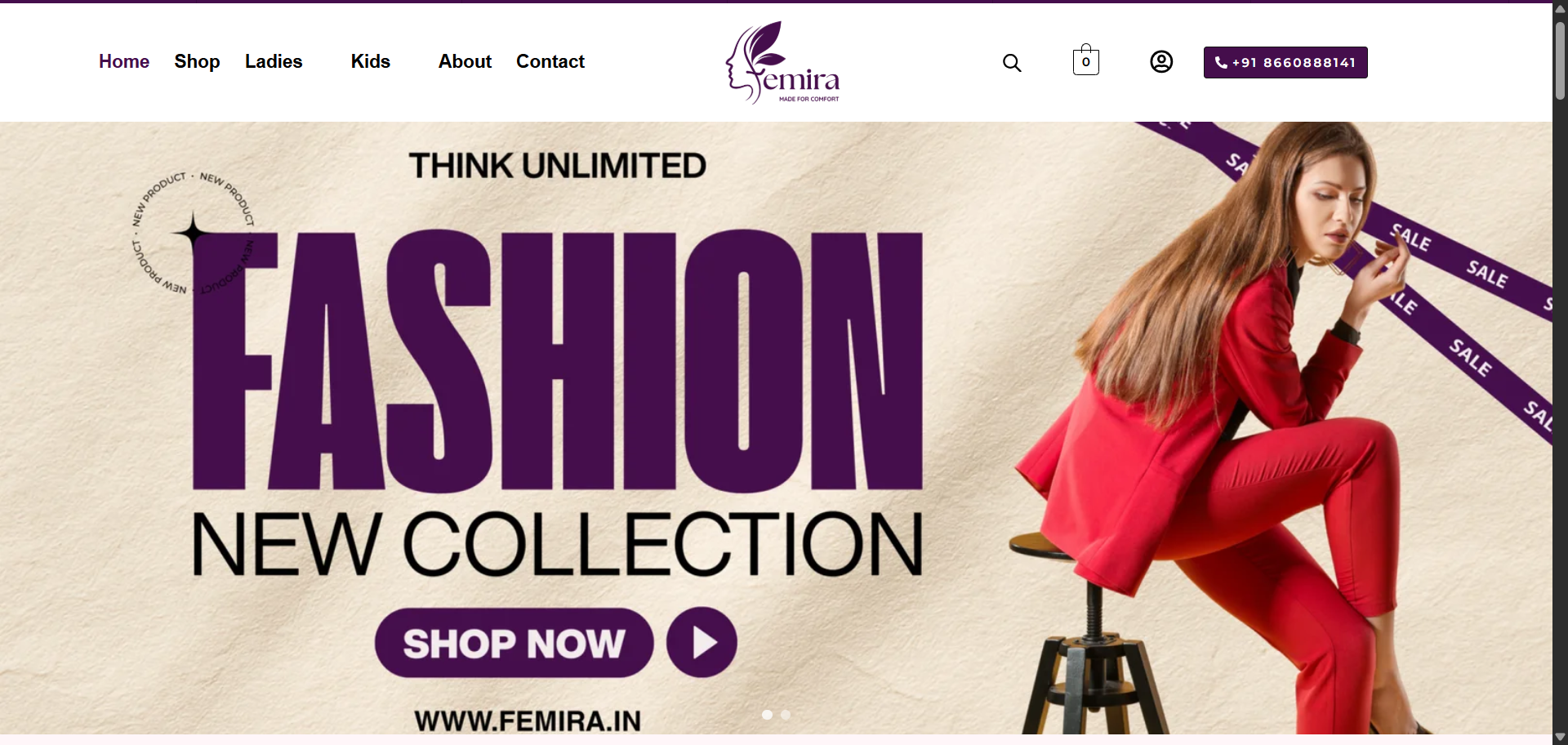
Task: Click the SHOP NOW banner button
Action: 514,643
